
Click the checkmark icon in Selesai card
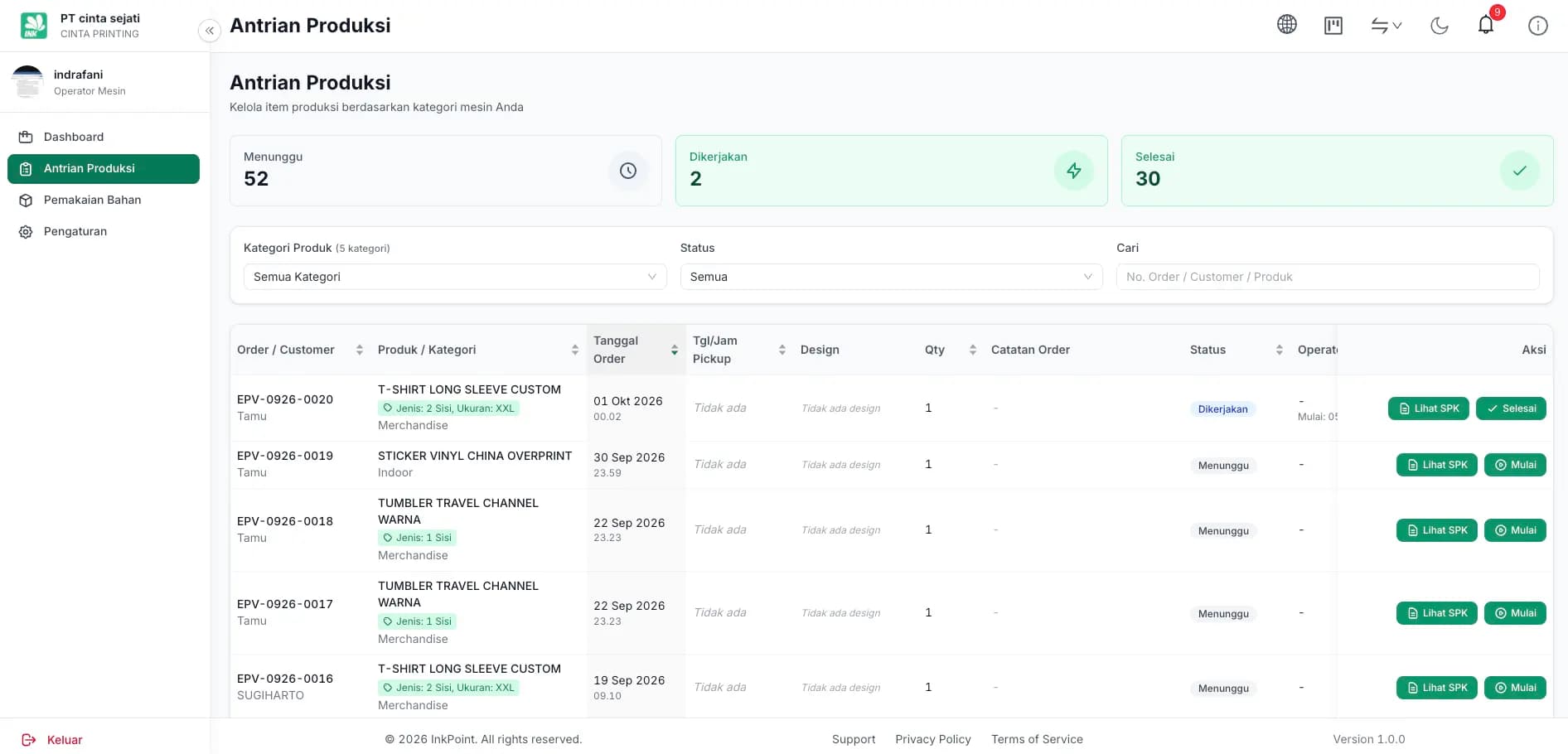pos(1520,171)
